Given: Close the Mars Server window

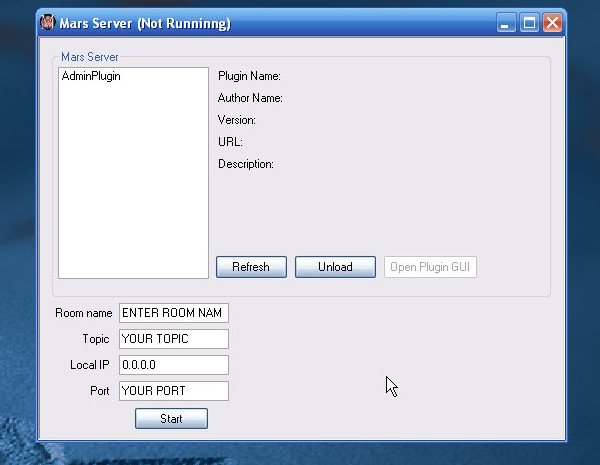Looking at the screenshot, I should pos(552,22).
